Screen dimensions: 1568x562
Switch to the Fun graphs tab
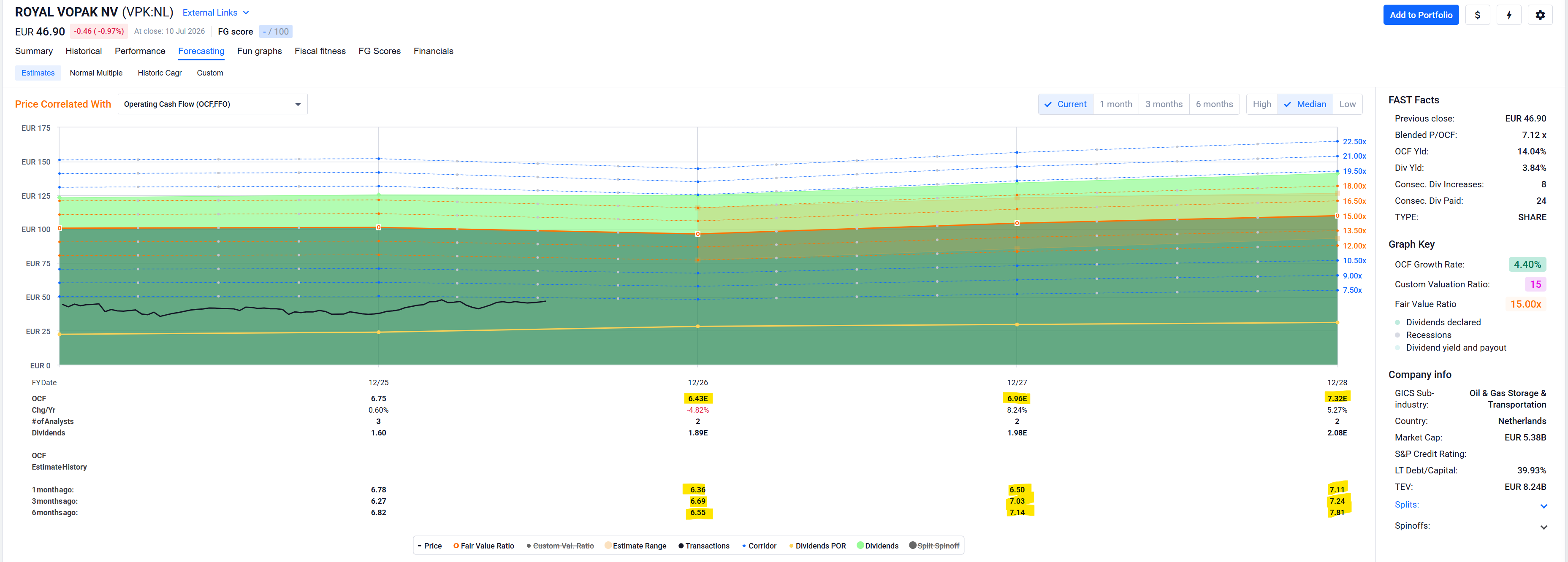click(x=259, y=51)
